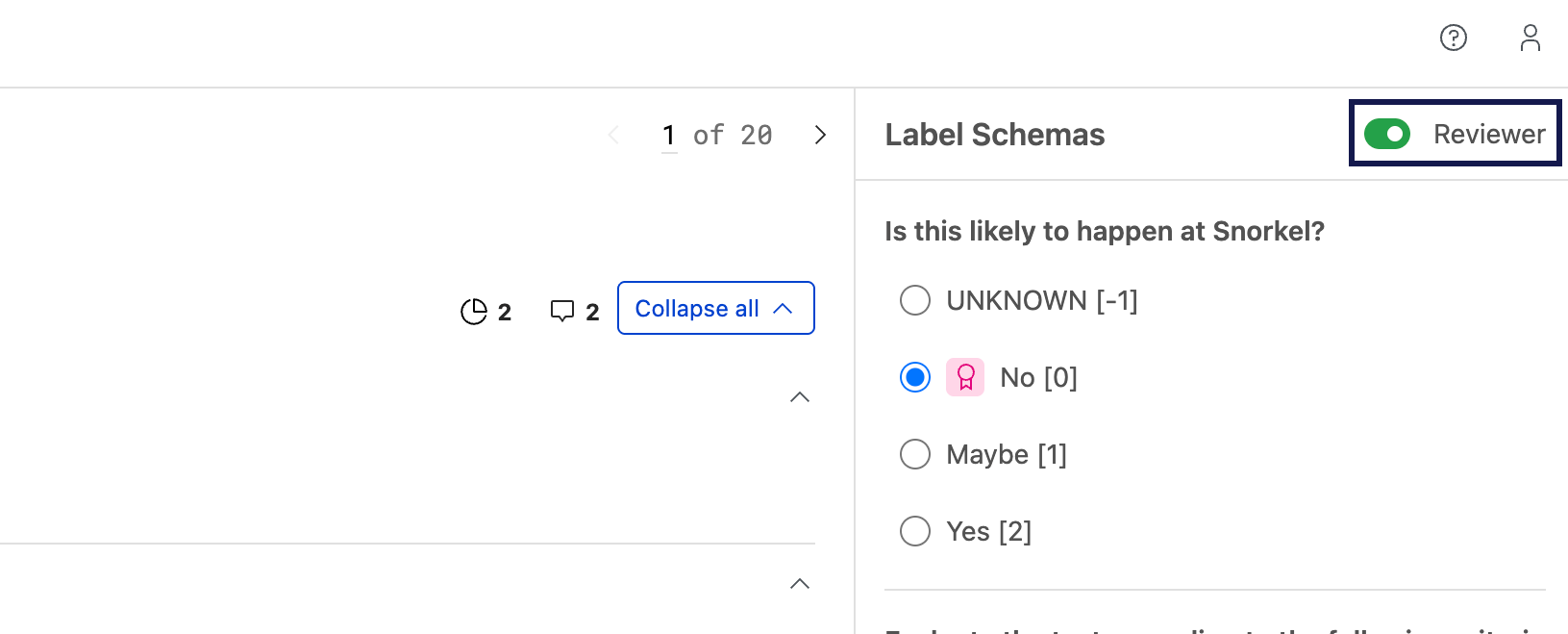Image resolution: width=1568 pixels, height=634 pixels.
Task: Collapse the upper section with its chevron
Action: 799,397
